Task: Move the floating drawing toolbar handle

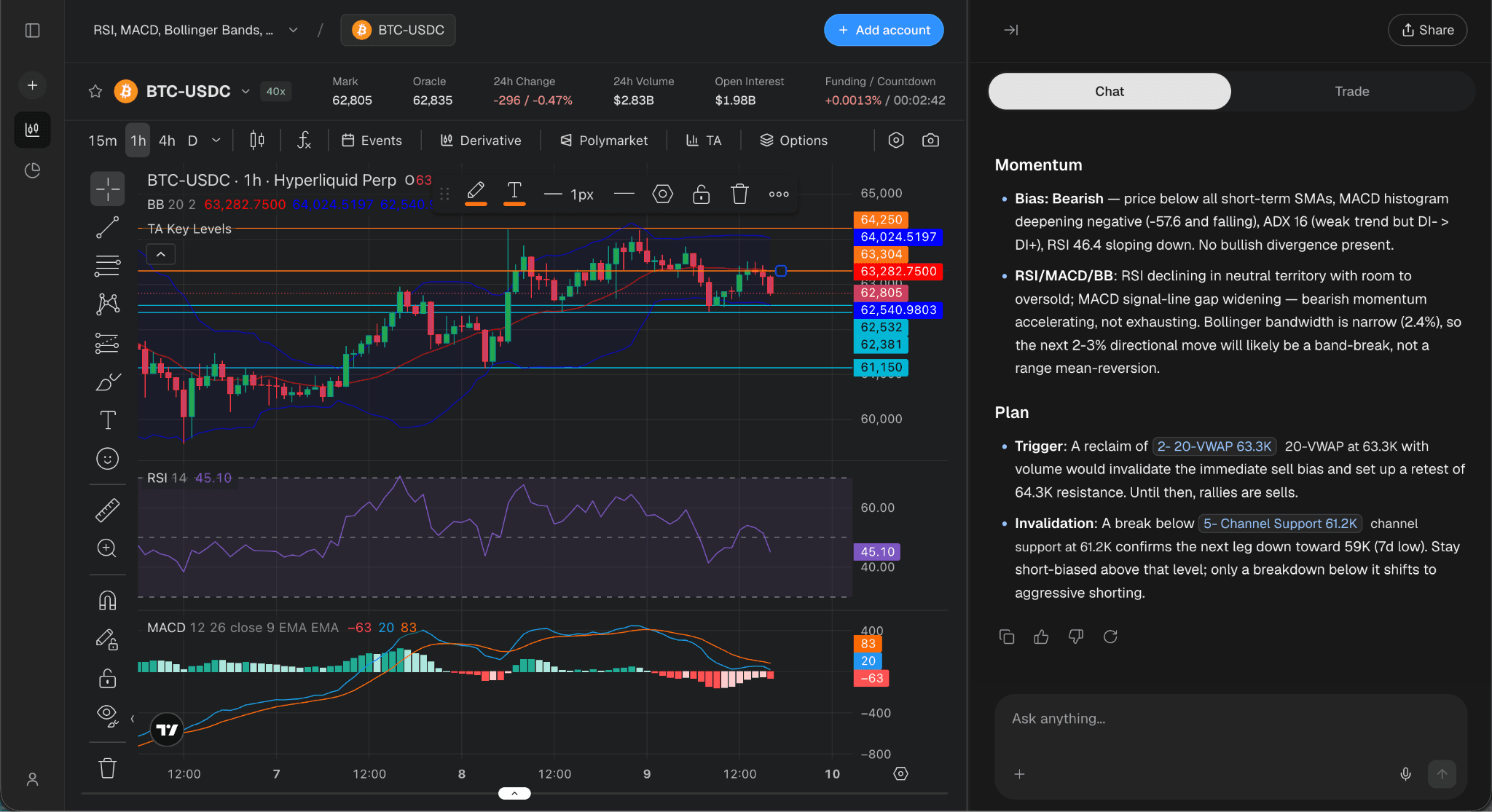Action: (x=444, y=194)
